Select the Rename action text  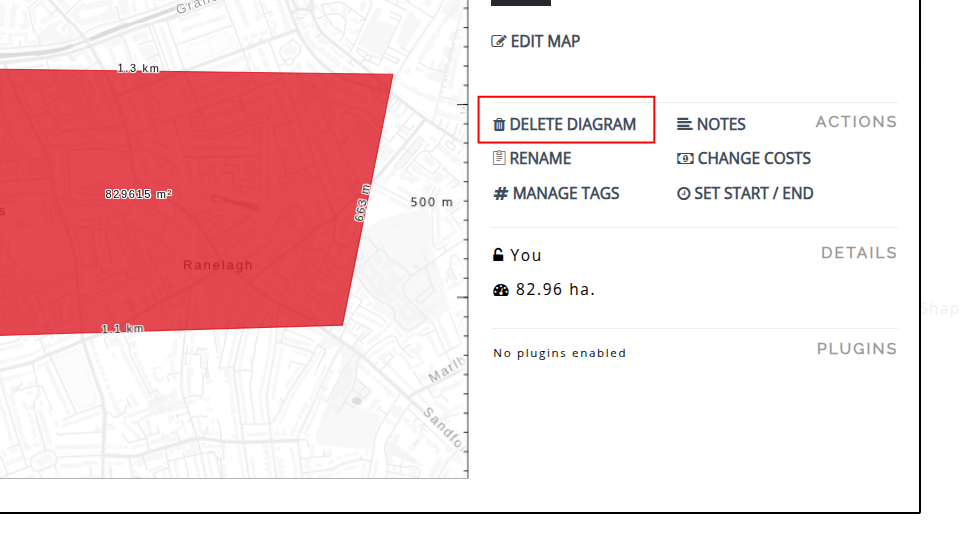[x=540, y=158]
